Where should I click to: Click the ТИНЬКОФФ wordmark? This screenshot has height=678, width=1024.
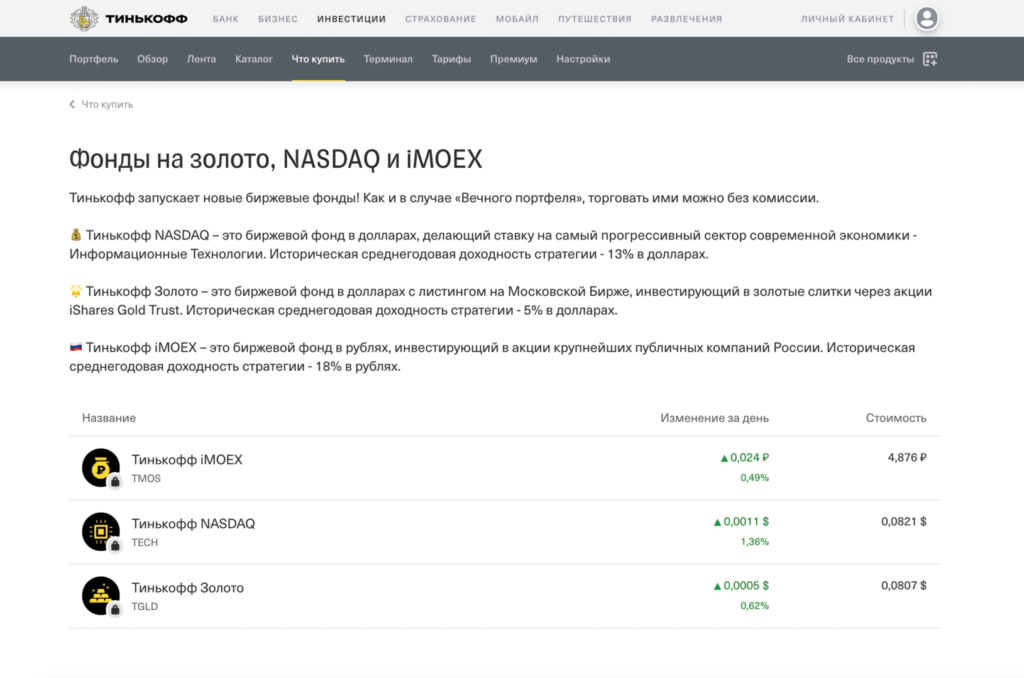[146, 19]
